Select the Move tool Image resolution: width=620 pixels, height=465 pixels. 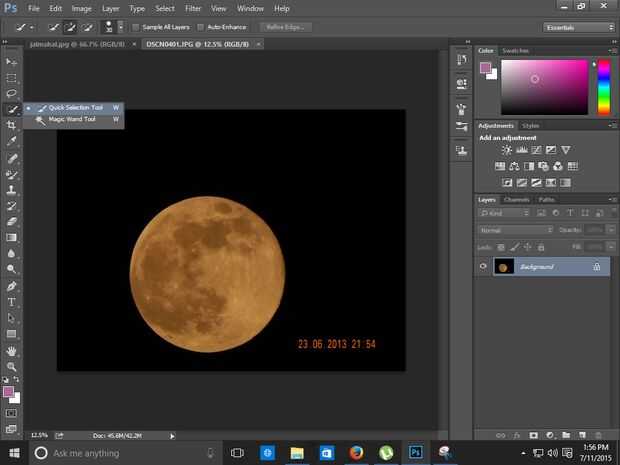pos(12,62)
